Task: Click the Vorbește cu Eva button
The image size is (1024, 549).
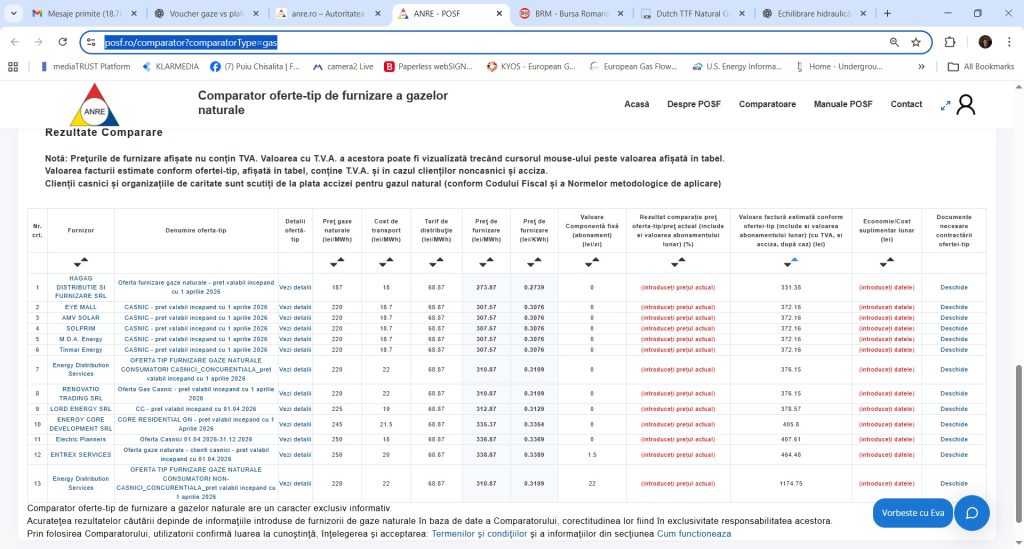Action: 912,512
